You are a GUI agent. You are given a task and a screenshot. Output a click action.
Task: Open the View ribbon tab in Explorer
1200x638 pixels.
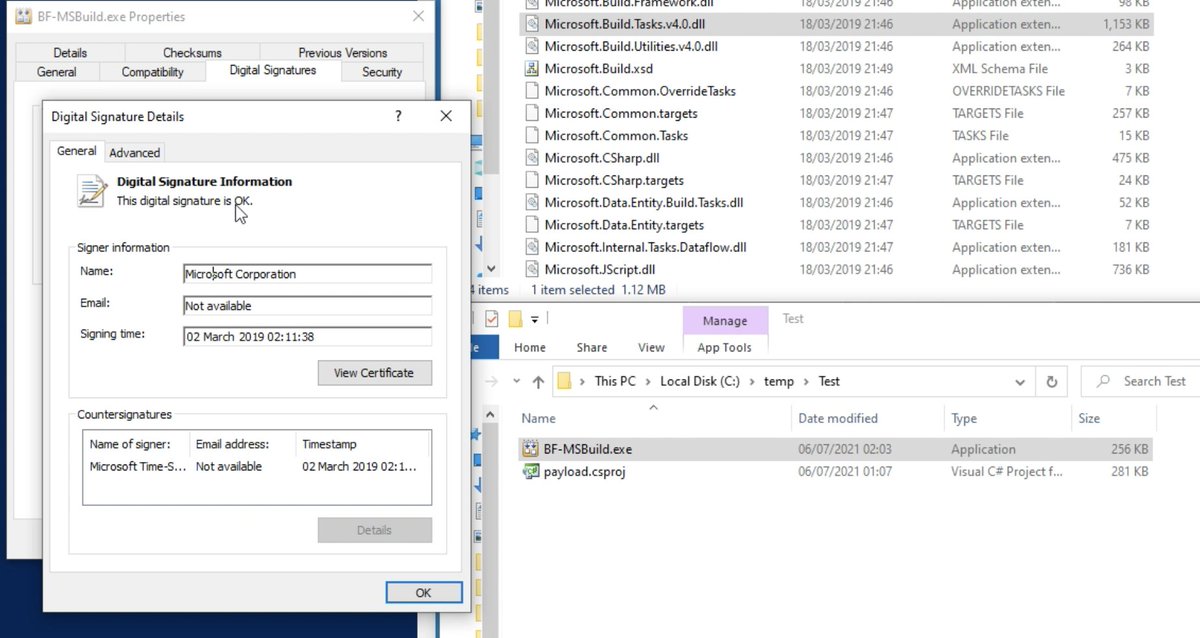coord(651,347)
